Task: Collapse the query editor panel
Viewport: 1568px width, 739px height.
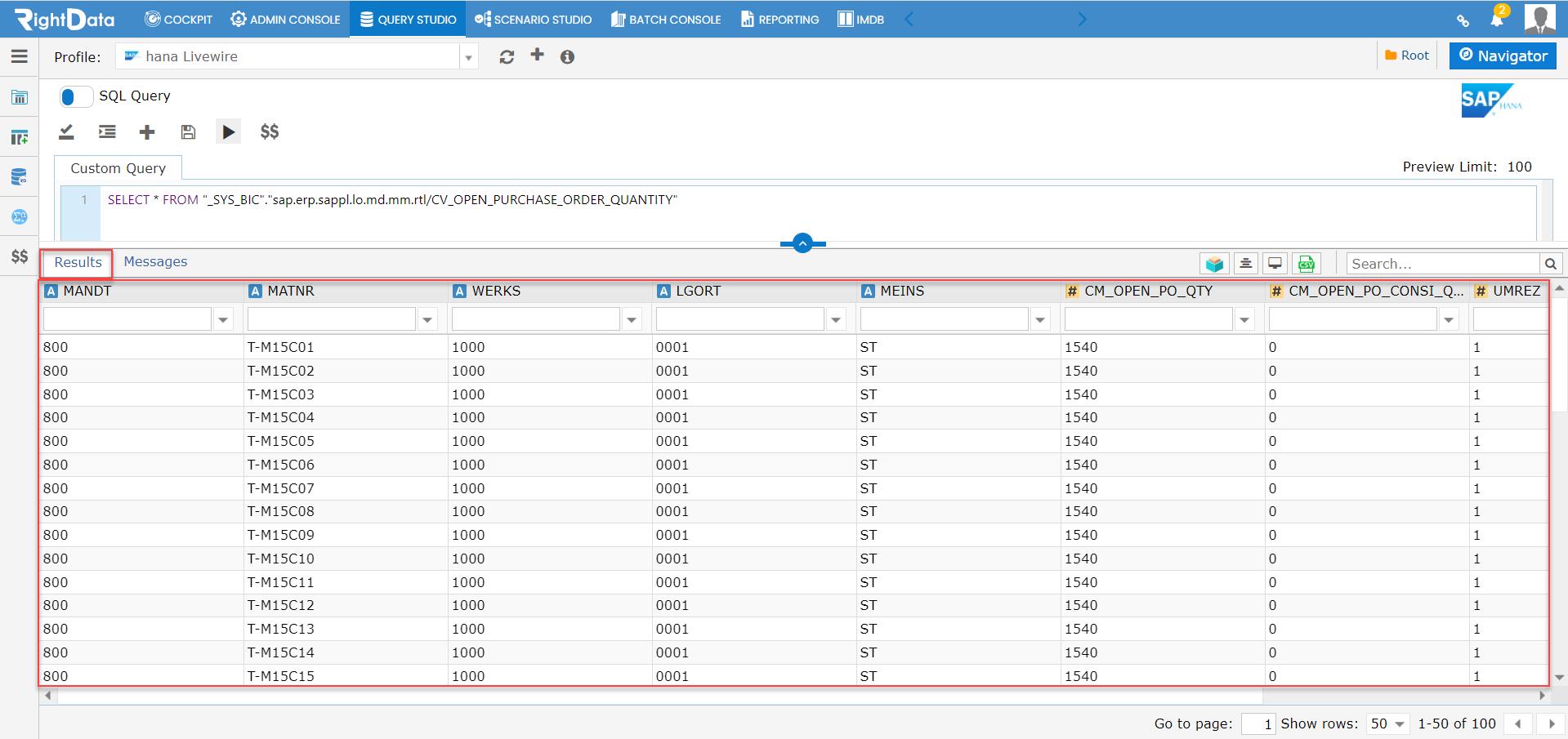Action: point(802,243)
